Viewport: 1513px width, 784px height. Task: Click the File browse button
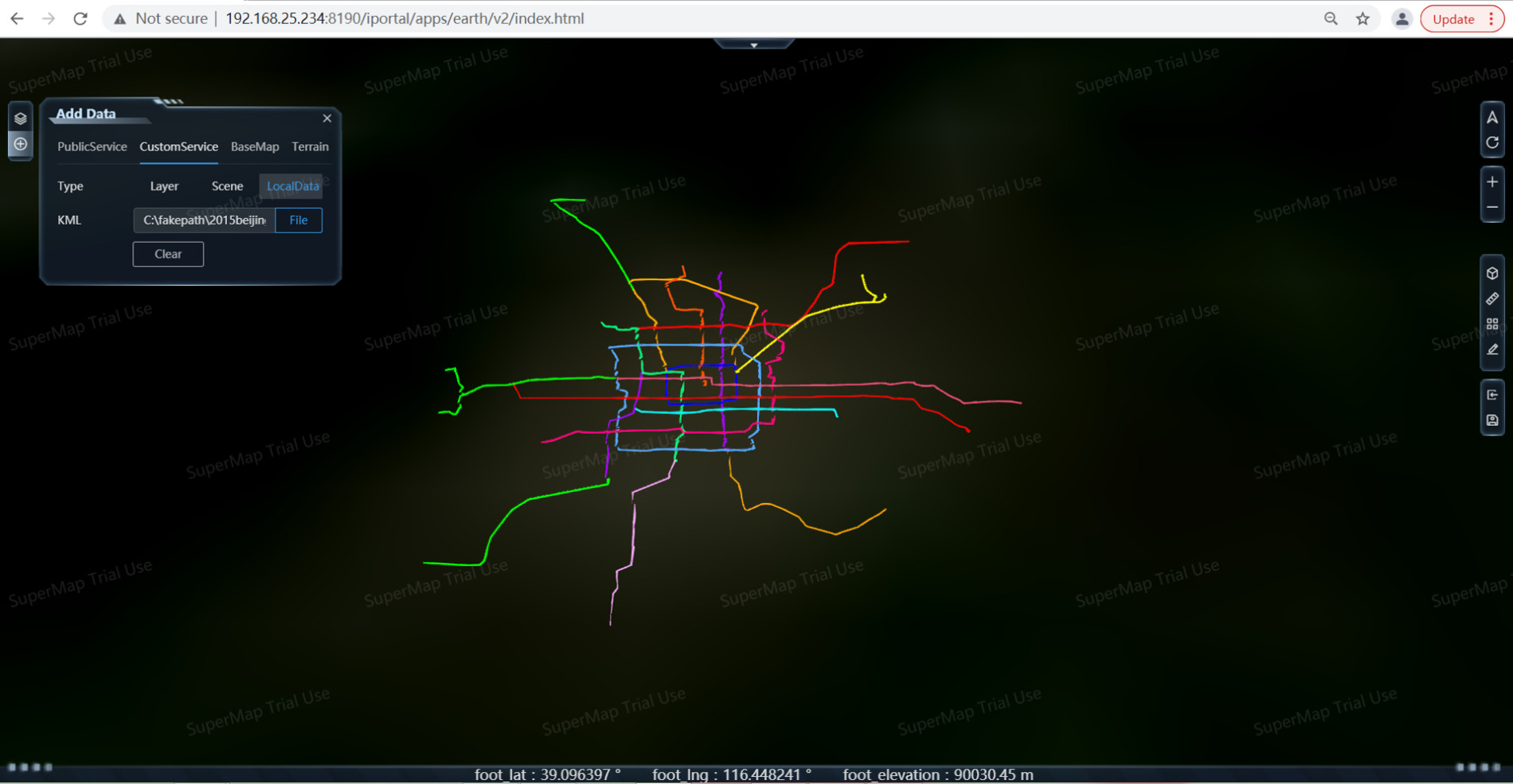click(x=299, y=220)
